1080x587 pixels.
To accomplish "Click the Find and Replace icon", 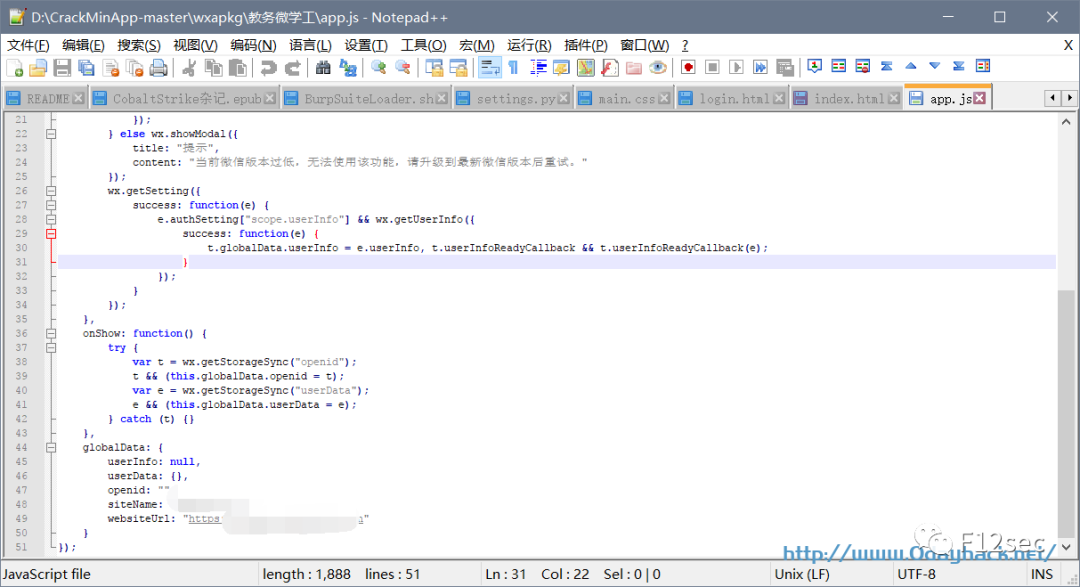I will [348, 68].
